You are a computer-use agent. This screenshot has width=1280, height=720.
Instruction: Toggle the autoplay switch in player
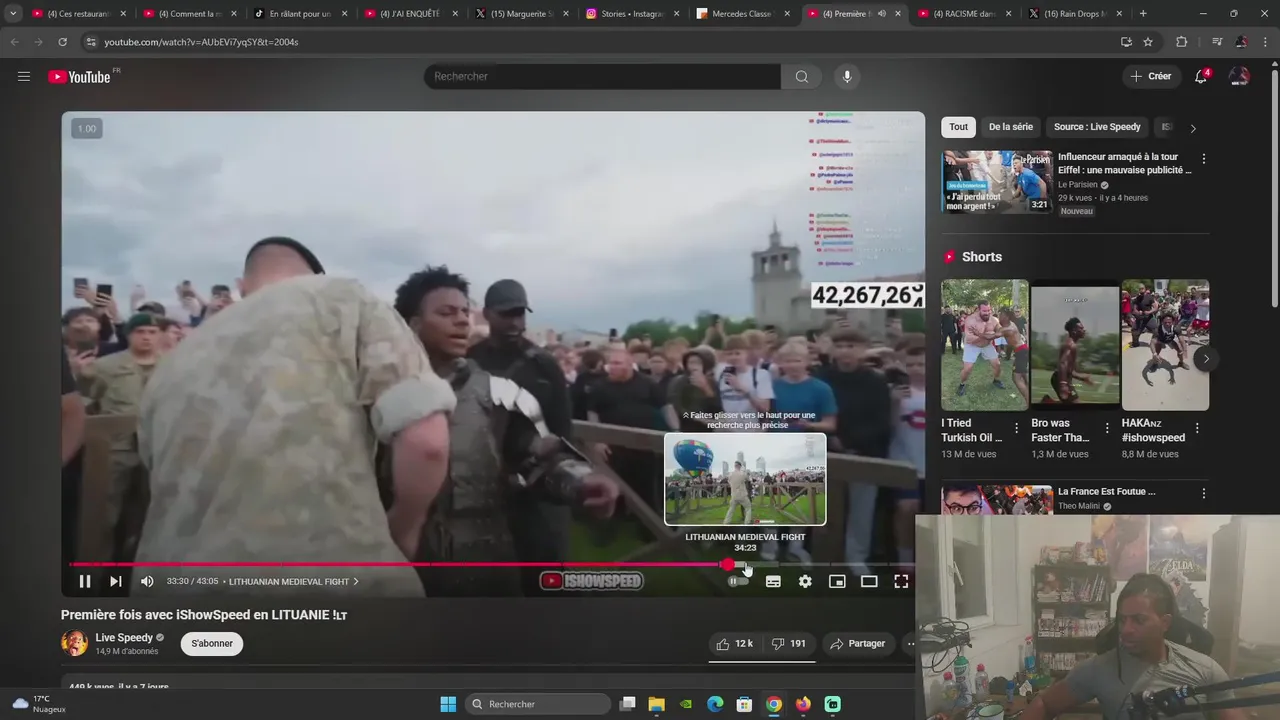coord(738,581)
